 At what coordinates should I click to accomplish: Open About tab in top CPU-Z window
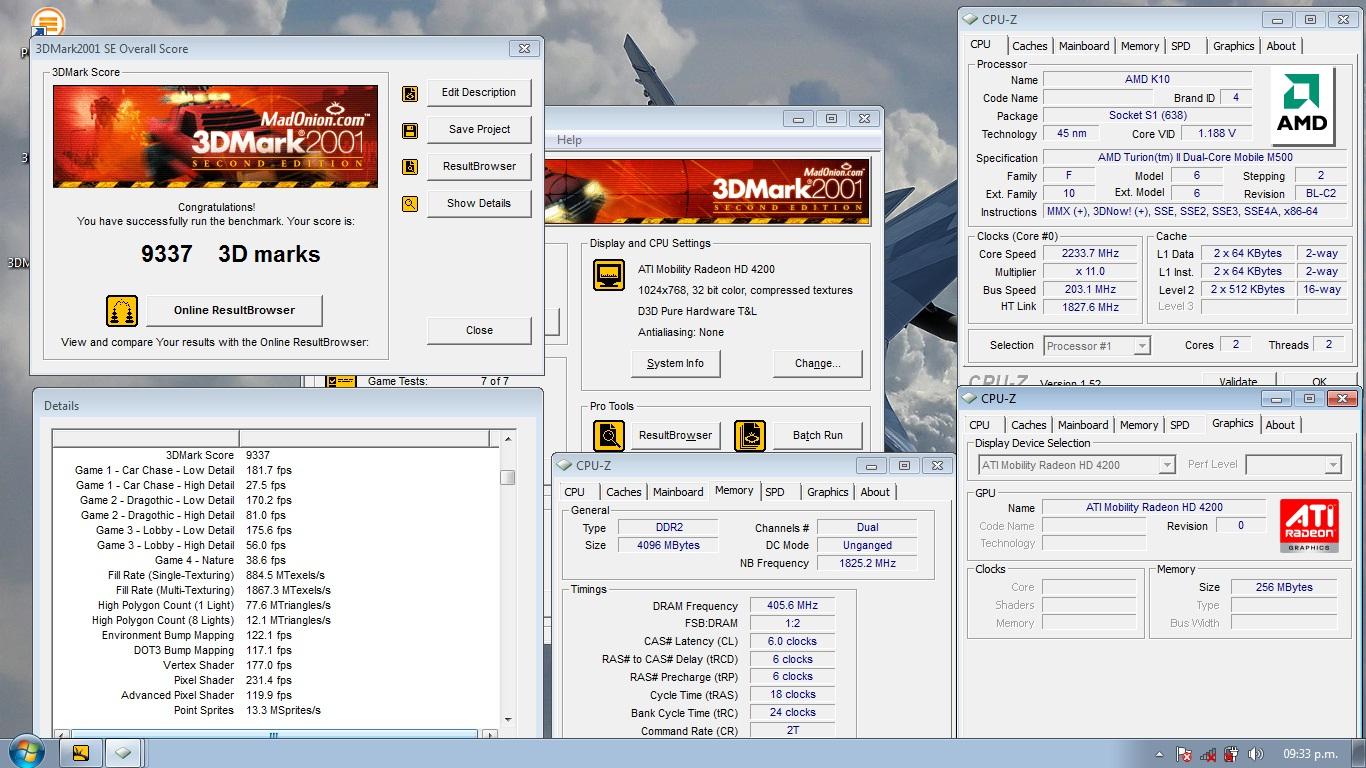coord(1281,46)
